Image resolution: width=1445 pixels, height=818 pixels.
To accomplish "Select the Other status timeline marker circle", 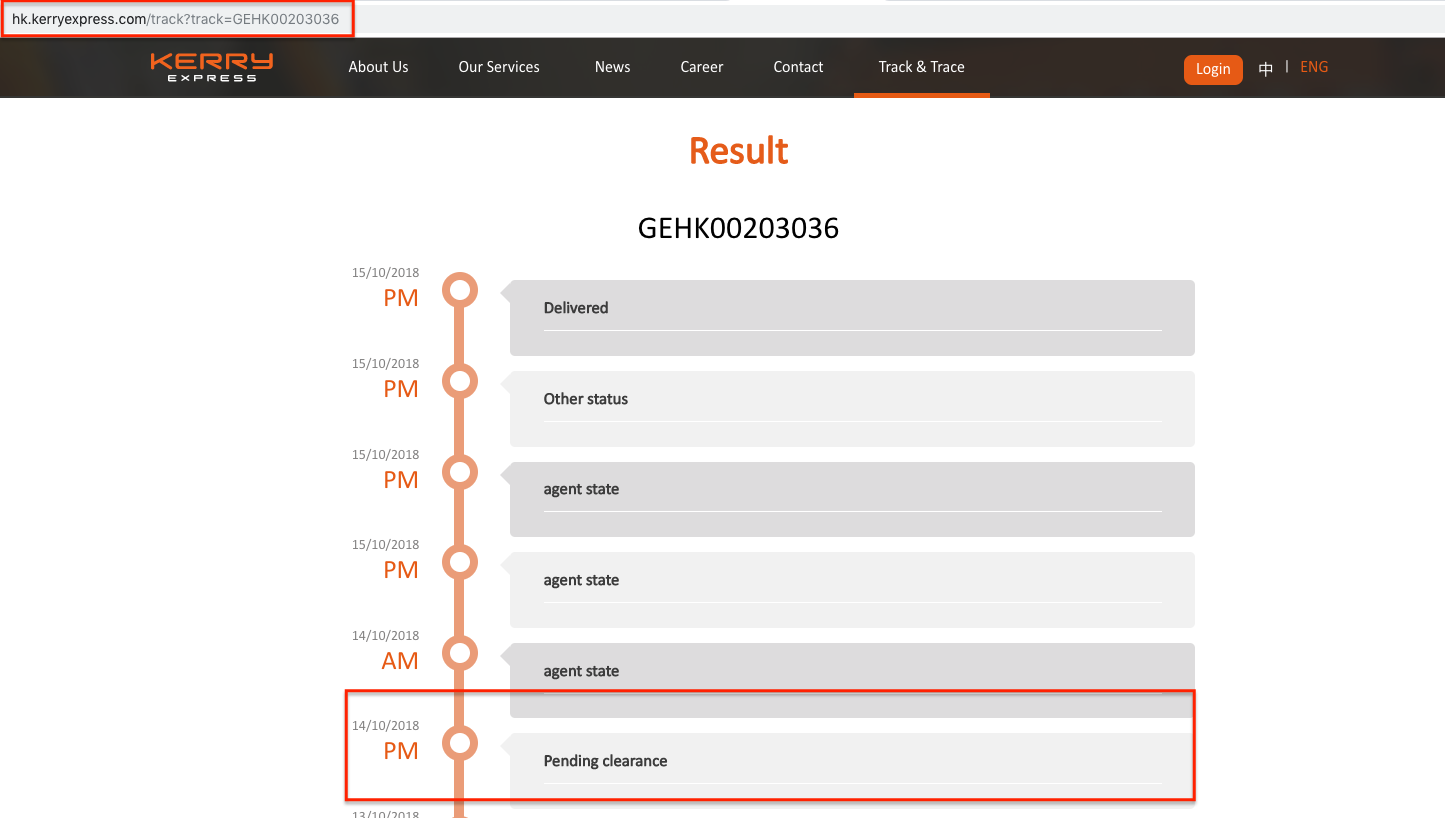I will (x=460, y=381).
